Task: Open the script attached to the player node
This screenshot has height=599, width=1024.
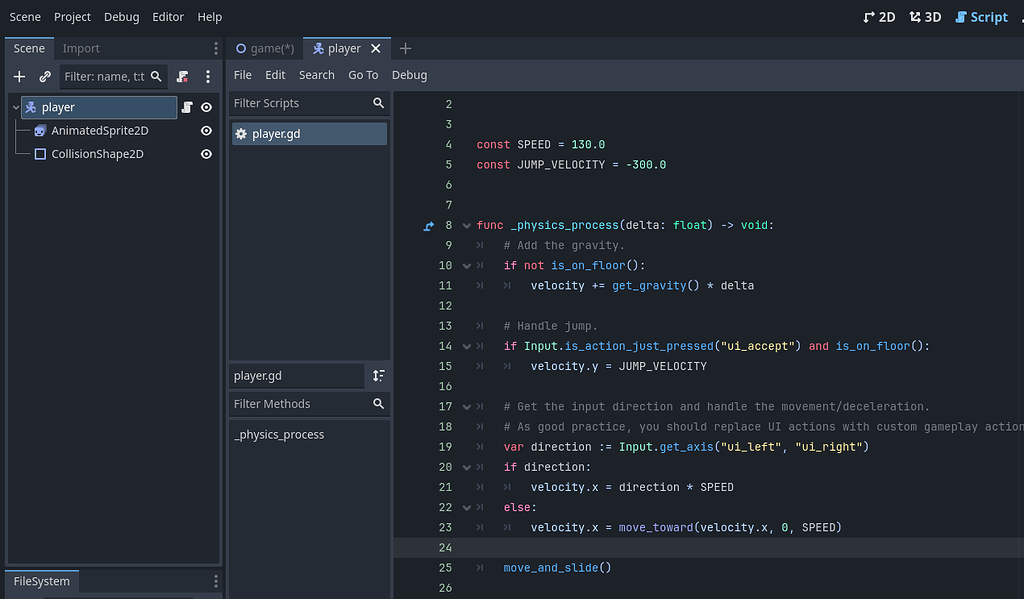Action: point(187,107)
